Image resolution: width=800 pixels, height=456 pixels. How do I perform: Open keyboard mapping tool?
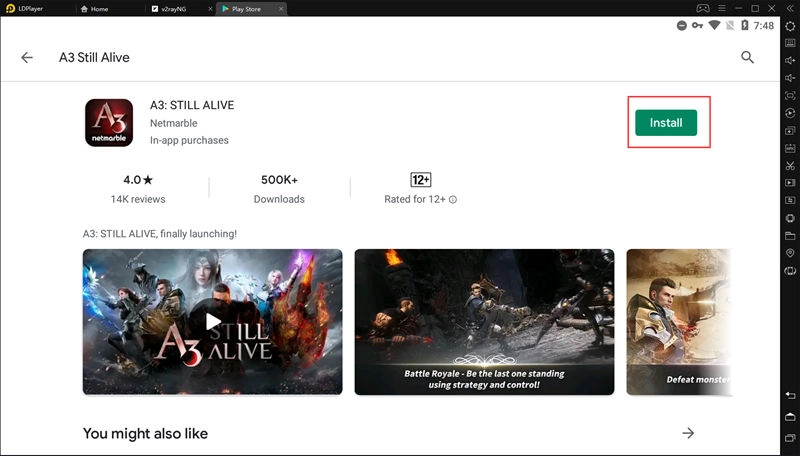coord(790,43)
